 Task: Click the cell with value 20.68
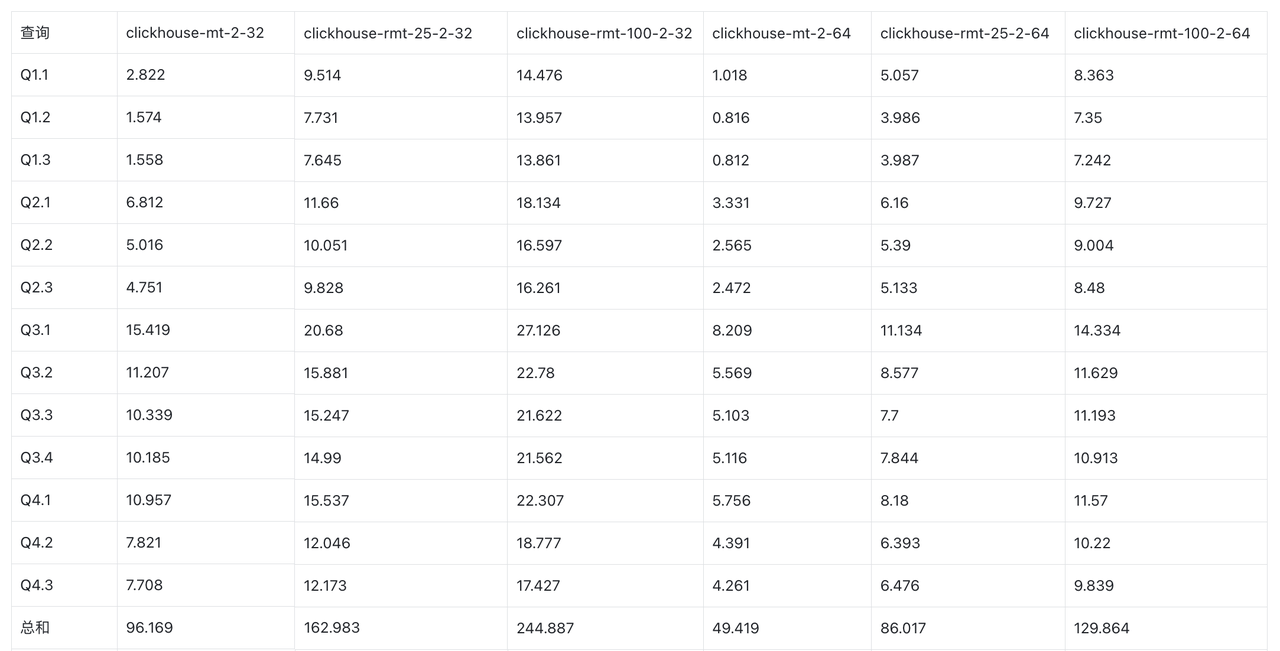[x=323, y=330]
